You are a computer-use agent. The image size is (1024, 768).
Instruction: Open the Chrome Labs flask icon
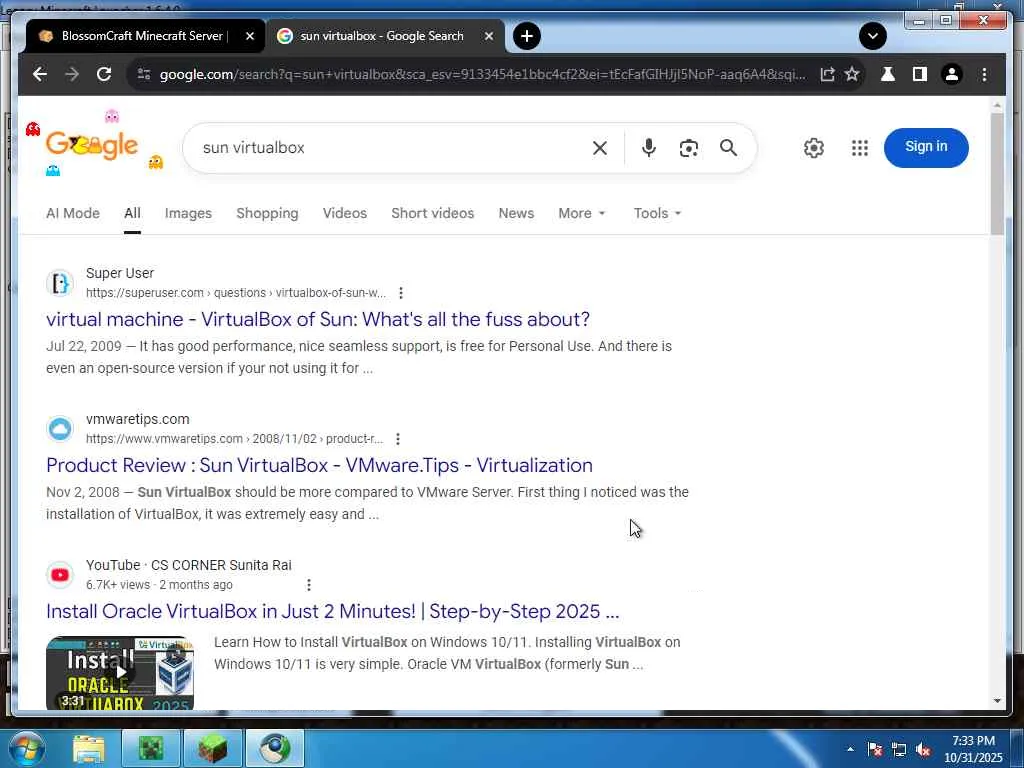coord(888,74)
